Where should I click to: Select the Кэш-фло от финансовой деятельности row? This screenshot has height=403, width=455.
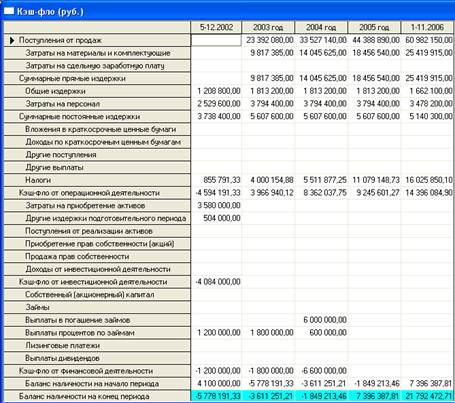(229, 371)
